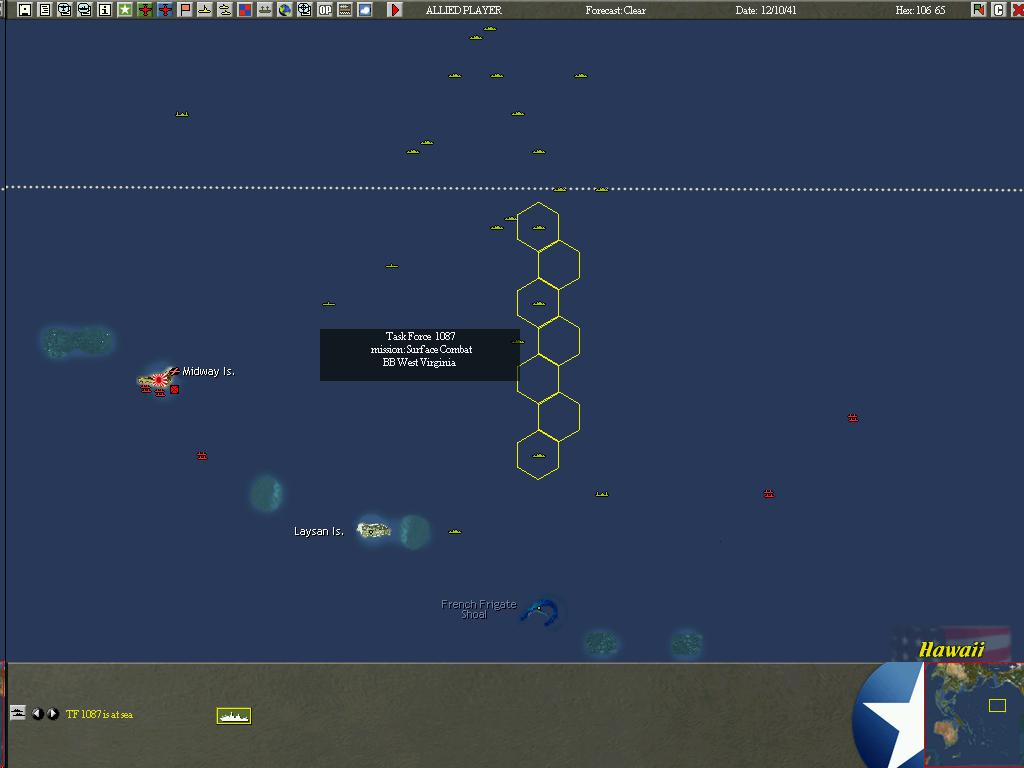Click the terrain strip toolbar icon
This screenshot has width=1024, height=768.
345,10
